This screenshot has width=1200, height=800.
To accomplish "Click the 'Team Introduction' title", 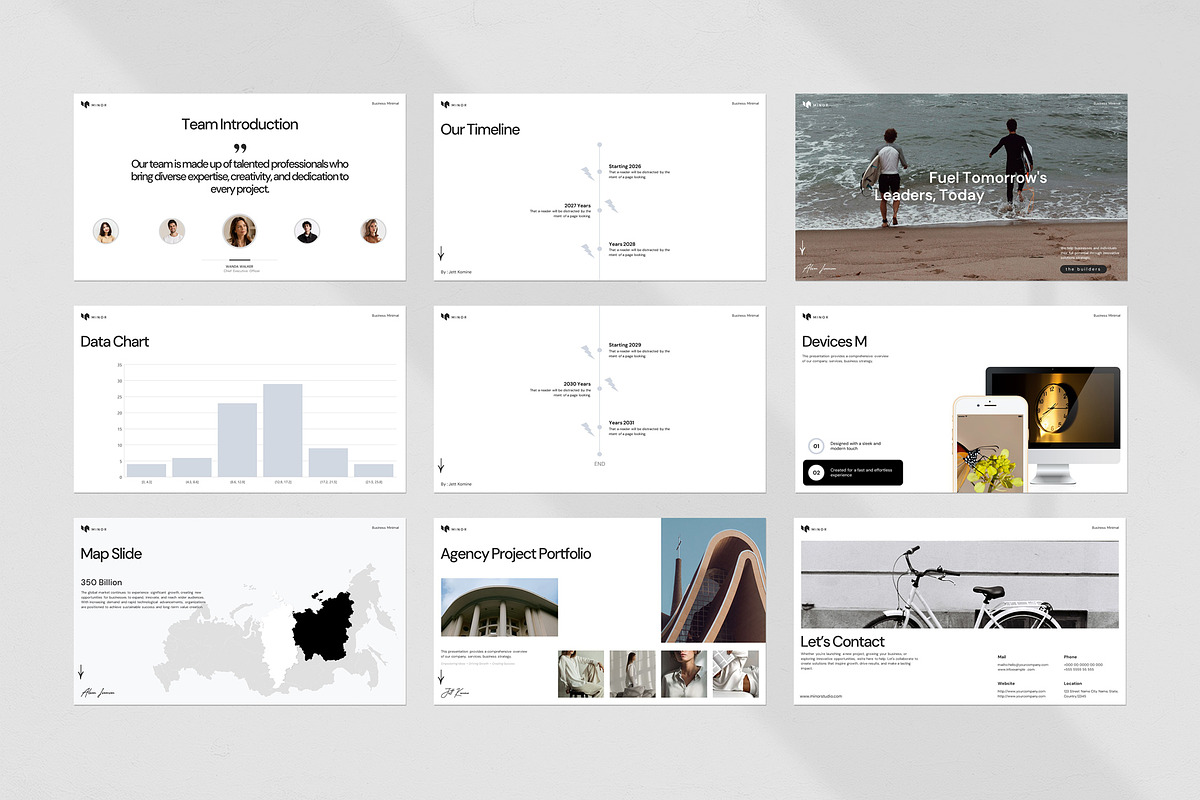I will click(240, 125).
